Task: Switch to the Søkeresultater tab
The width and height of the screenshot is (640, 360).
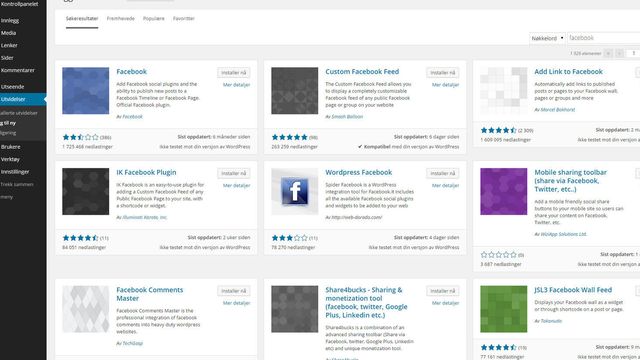Action: (x=82, y=19)
